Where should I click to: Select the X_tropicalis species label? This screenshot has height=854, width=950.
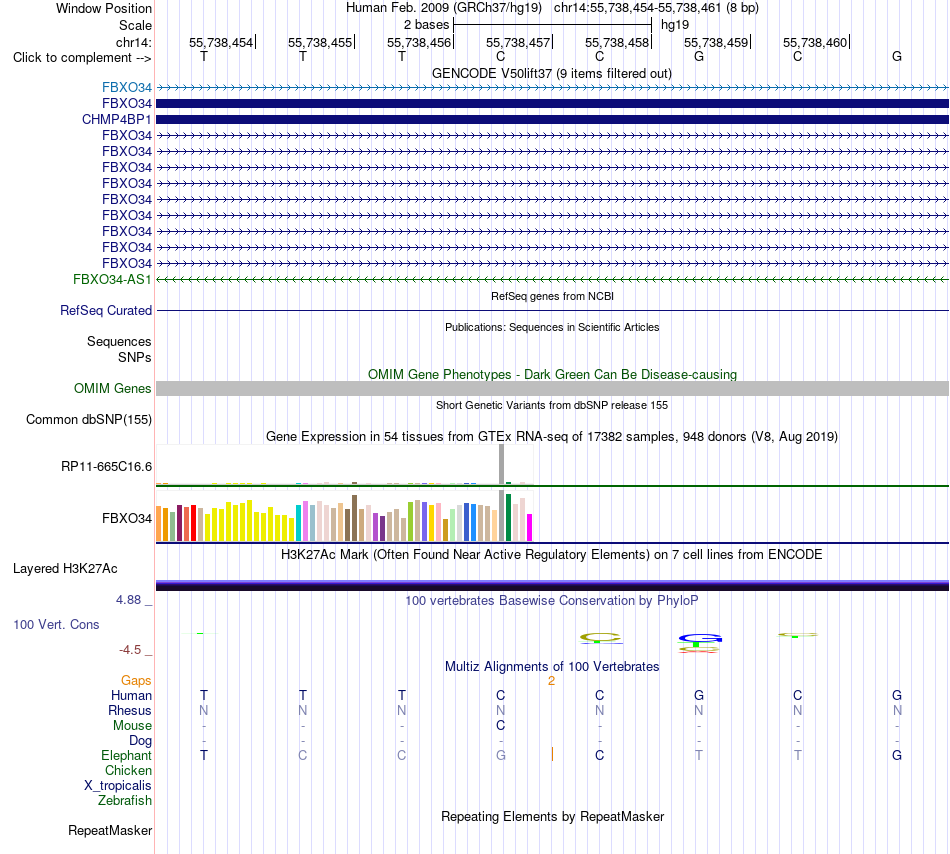point(118,786)
